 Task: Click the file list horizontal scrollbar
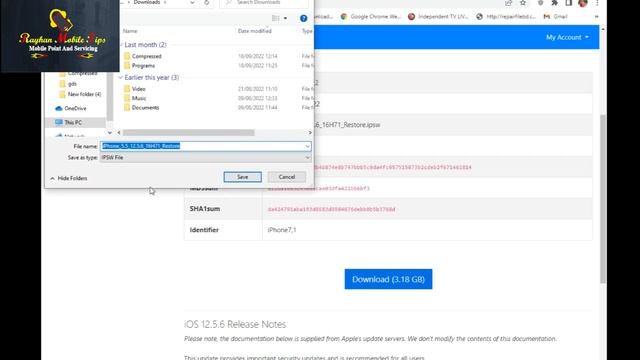click(189, 133)
